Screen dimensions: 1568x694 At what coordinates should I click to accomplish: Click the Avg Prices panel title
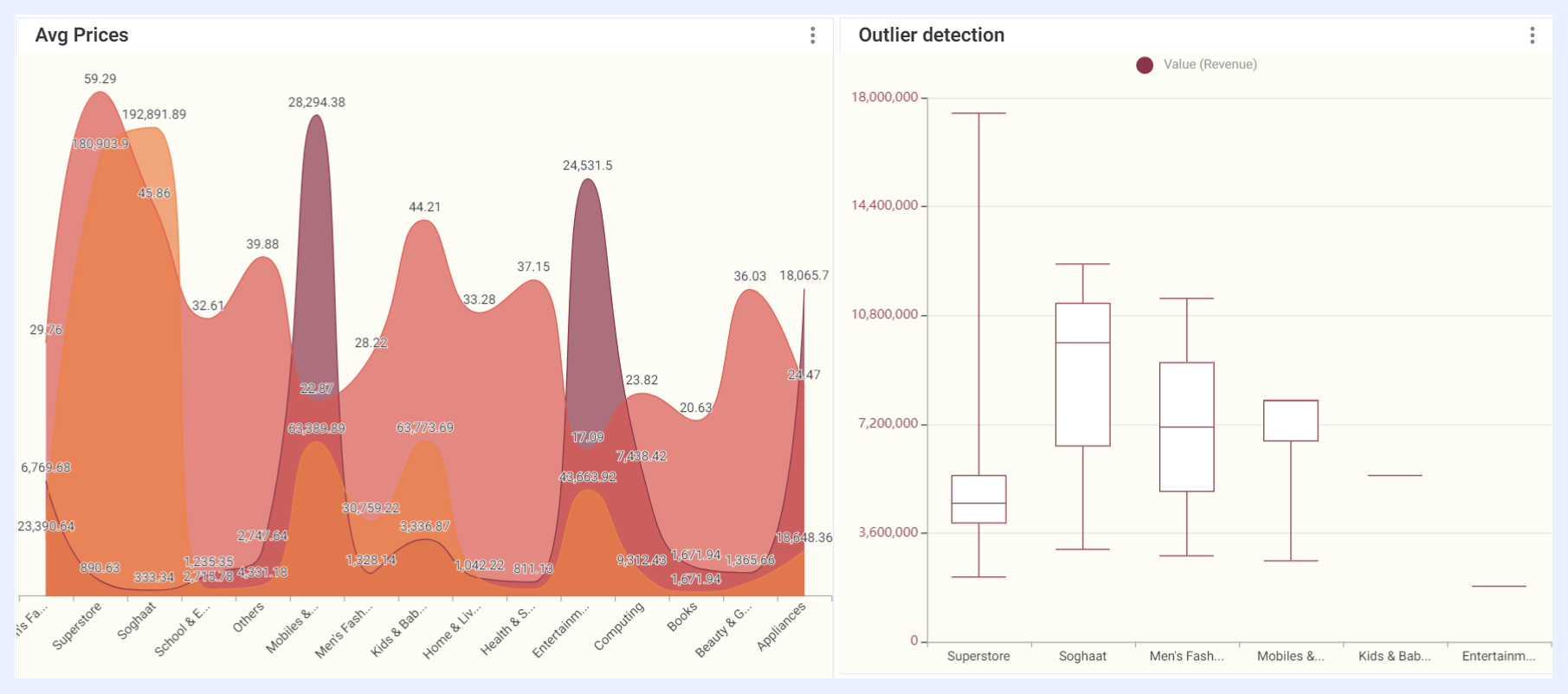(81, 35)
